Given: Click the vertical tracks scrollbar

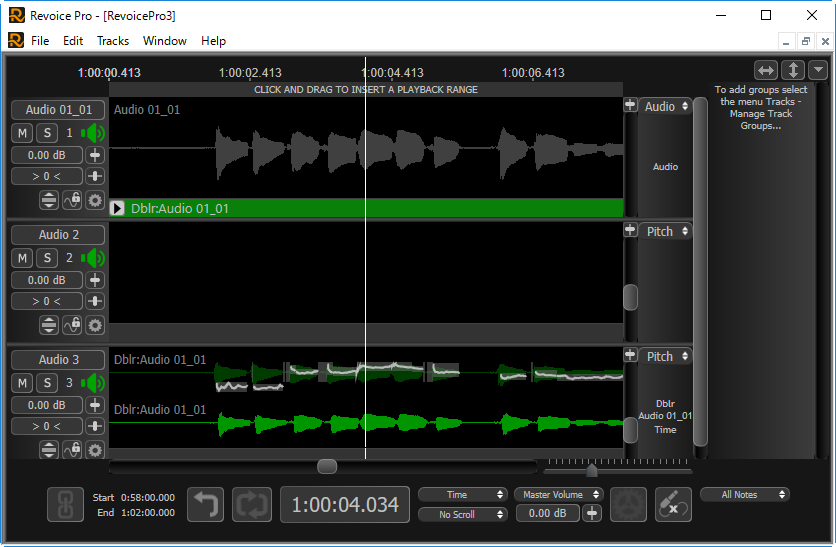Looking at the screenshot, I should point(700,272).
